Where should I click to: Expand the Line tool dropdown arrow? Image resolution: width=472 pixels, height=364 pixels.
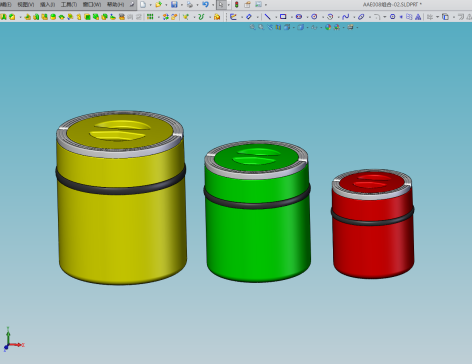(275, 17)
